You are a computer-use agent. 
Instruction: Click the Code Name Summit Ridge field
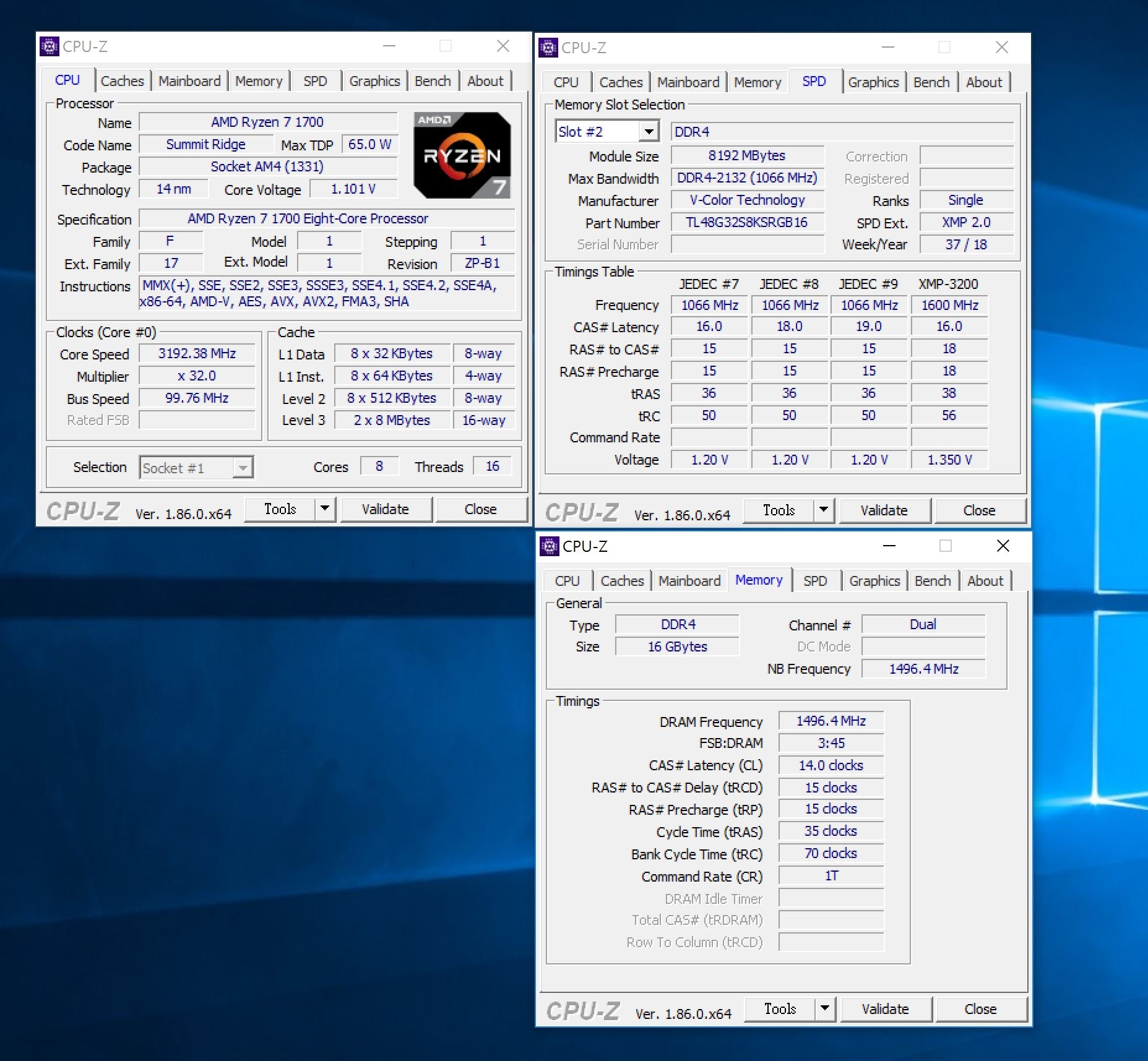(x=205, y=144)
